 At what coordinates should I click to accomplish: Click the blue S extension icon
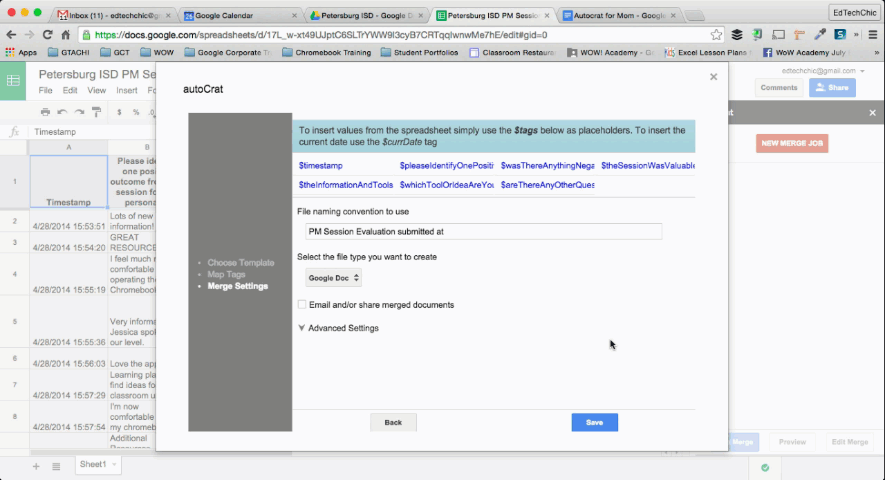[x=840, y=35]
